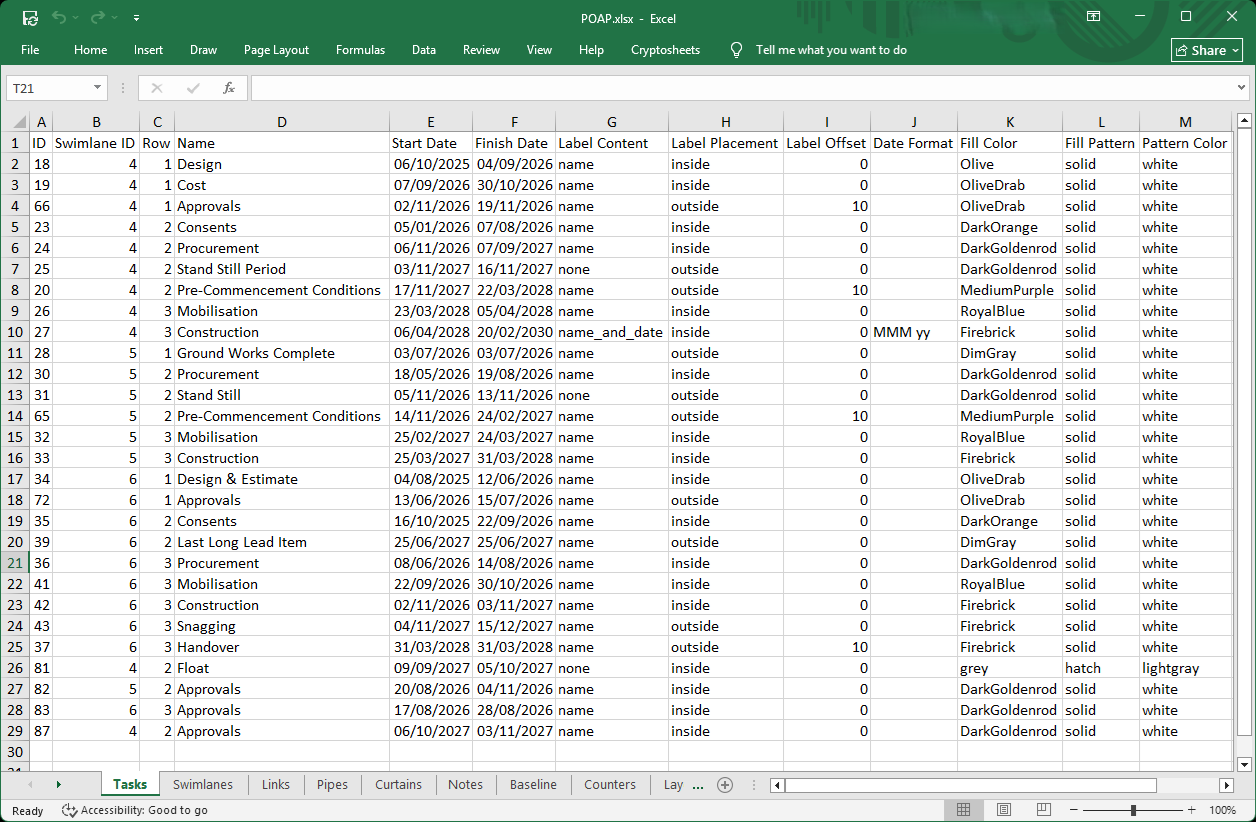The height and width of the screenshot is (822, 1256).
Task: Open the Notes sheet tab
Action: point(466,784)
